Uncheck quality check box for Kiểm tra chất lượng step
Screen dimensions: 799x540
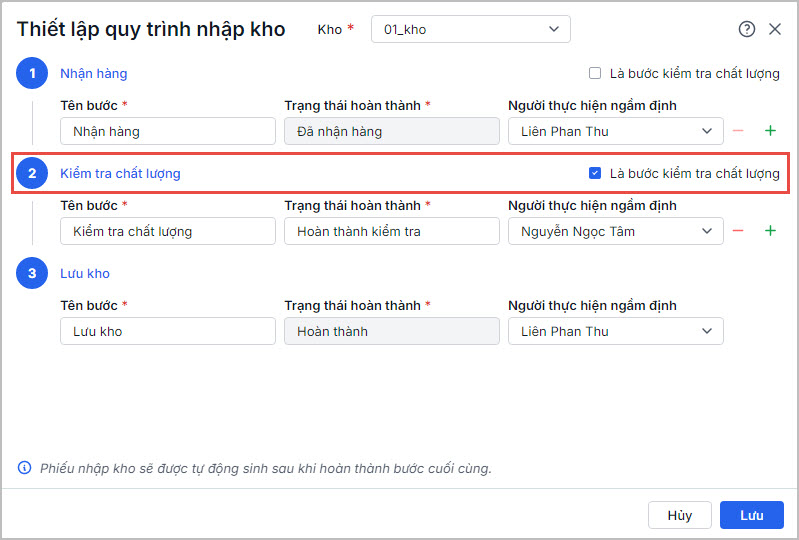coord(595,173)
